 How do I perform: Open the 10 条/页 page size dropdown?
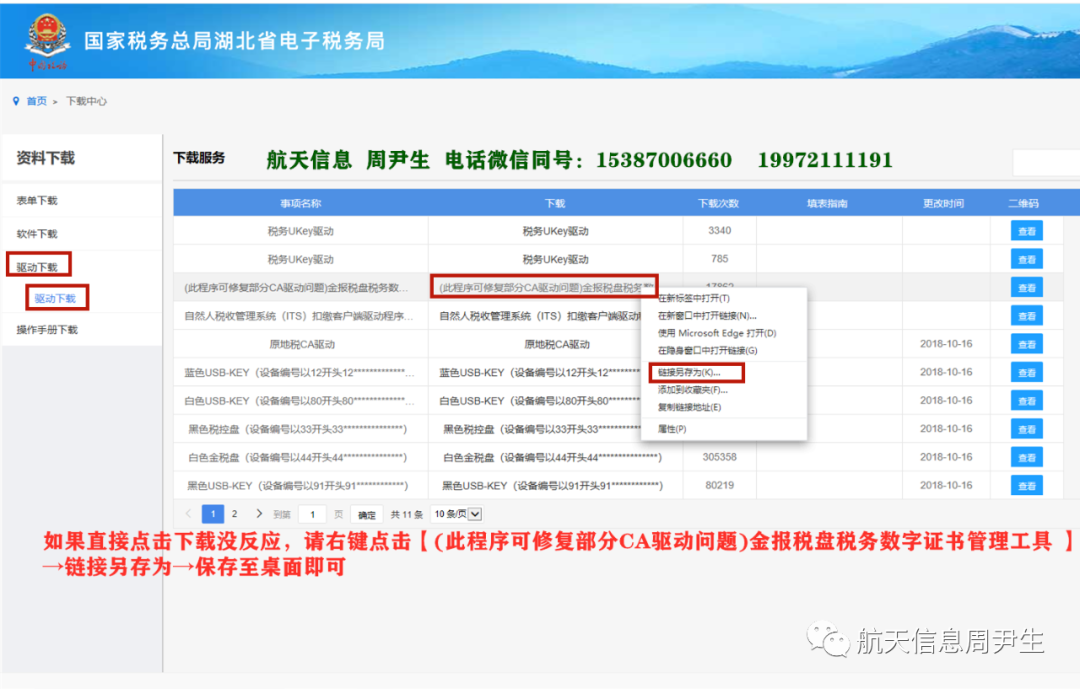point(457,514)
